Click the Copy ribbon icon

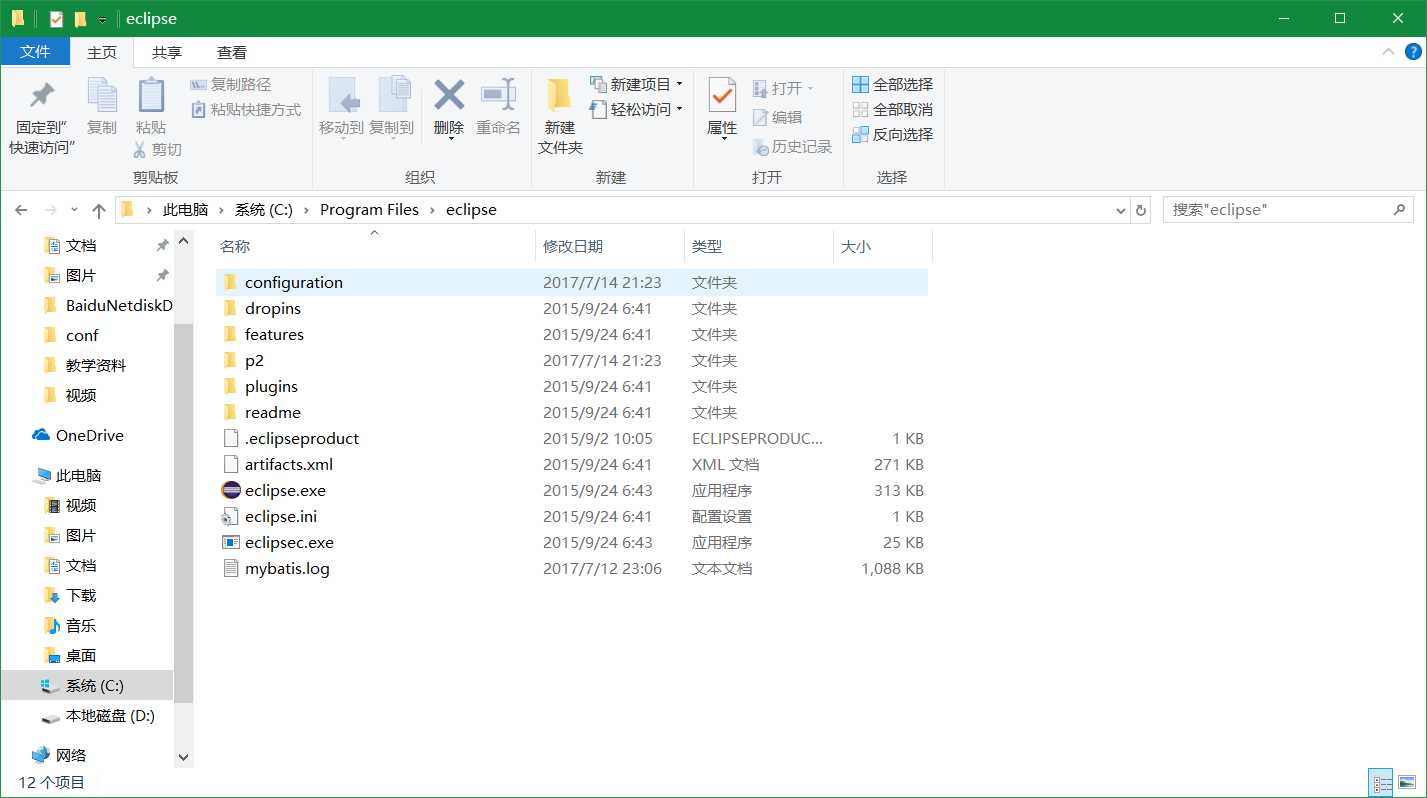[102, 96]
